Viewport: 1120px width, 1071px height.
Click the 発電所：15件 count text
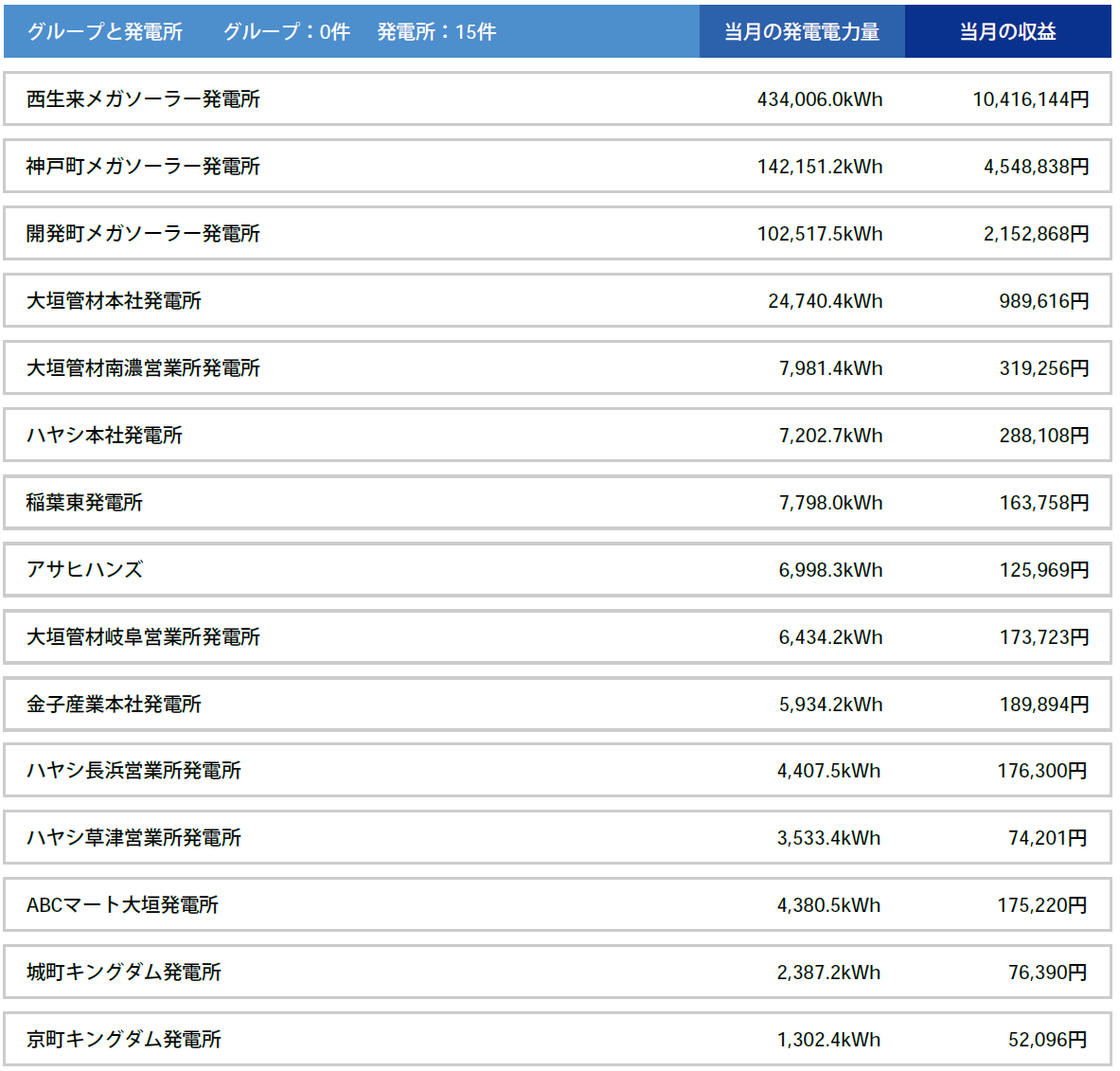click(436, 31)
